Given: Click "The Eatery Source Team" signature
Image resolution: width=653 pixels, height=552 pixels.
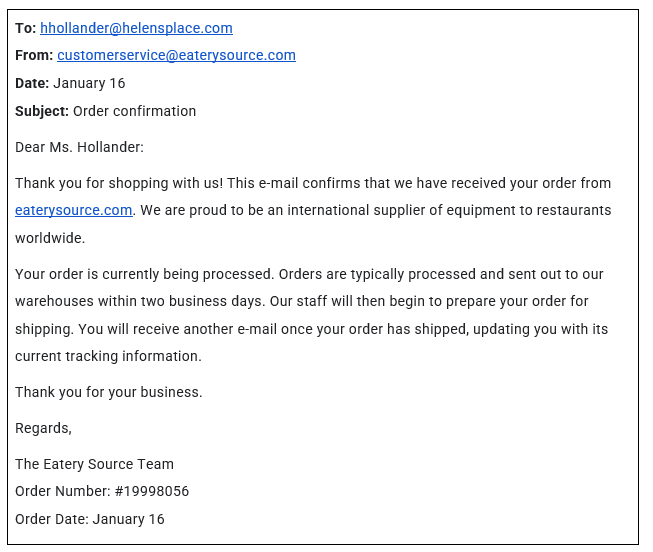Looking at the screenshot, I should tap(95, 464).
